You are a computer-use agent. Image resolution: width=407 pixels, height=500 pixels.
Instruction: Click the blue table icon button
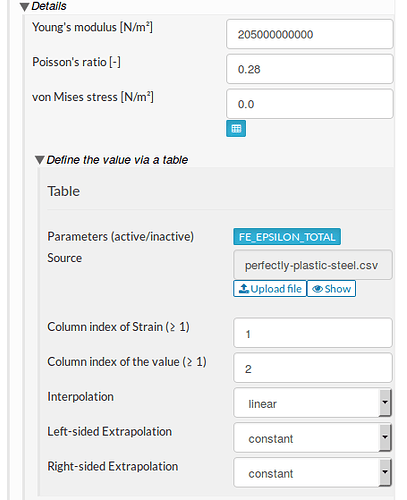pos(236,128)
